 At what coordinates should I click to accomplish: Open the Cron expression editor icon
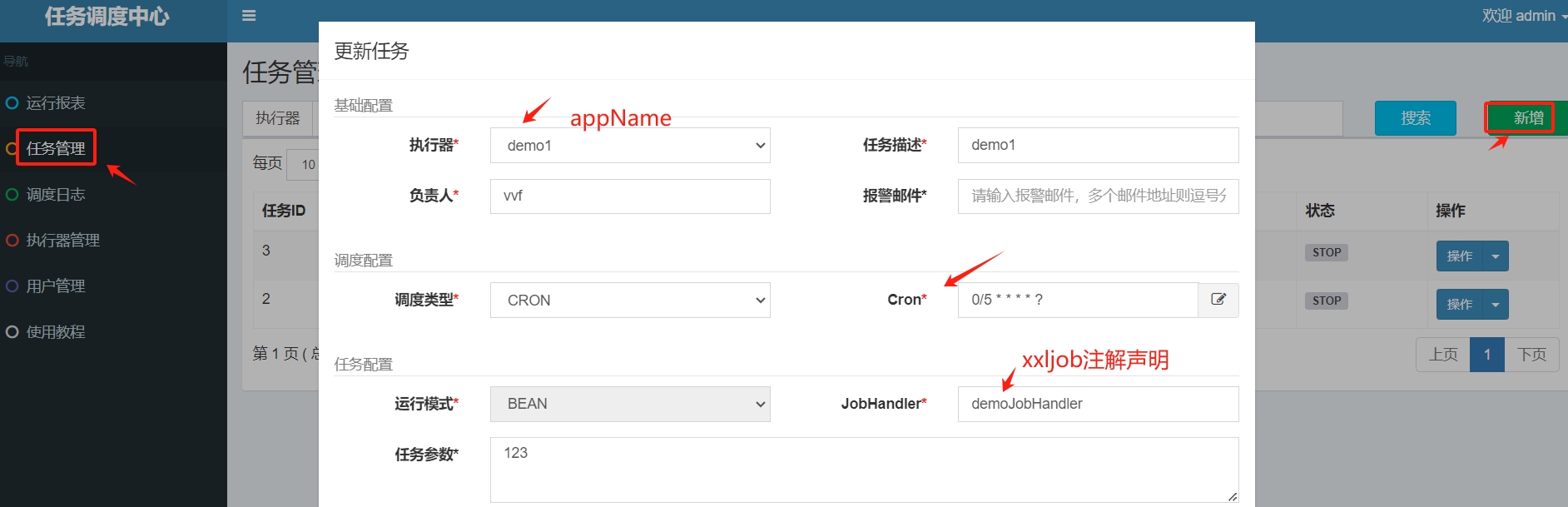(1218, 300)
